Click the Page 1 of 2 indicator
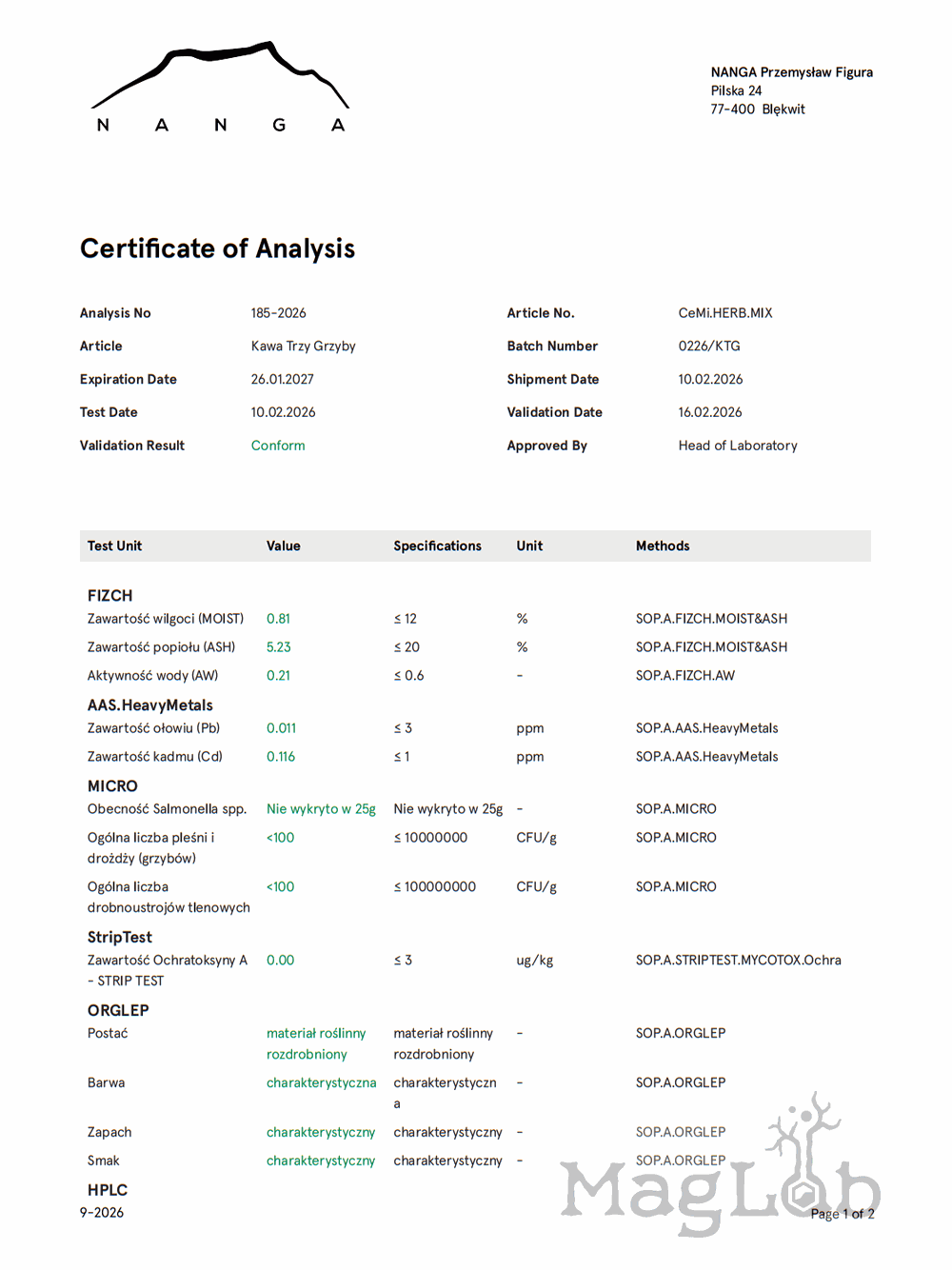 (842, 1214)
